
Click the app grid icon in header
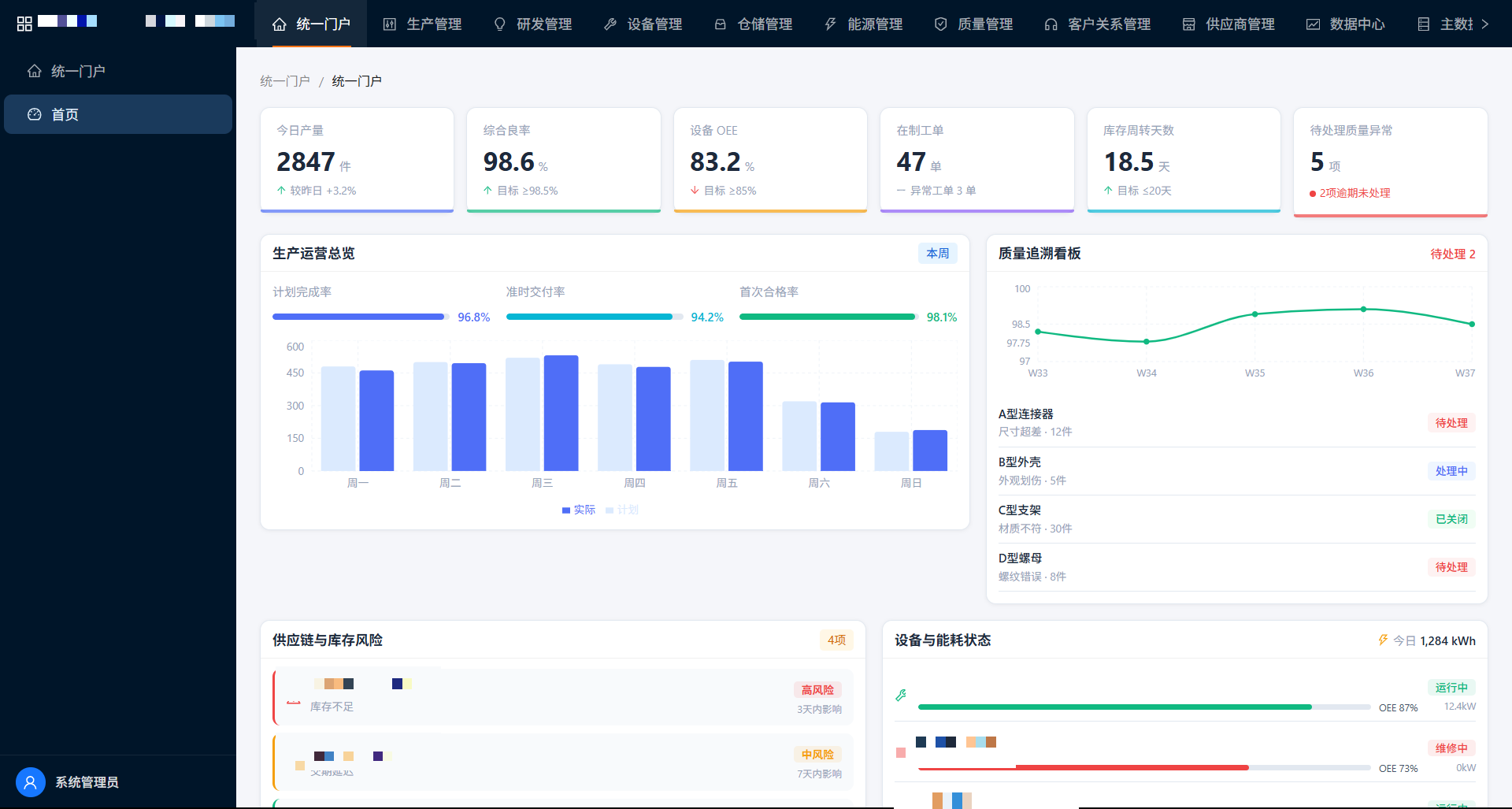click(x=24, y=24)
